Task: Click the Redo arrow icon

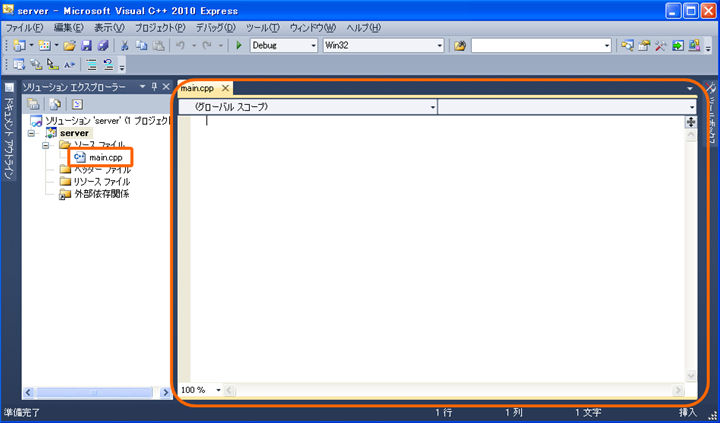Action: 207,45
